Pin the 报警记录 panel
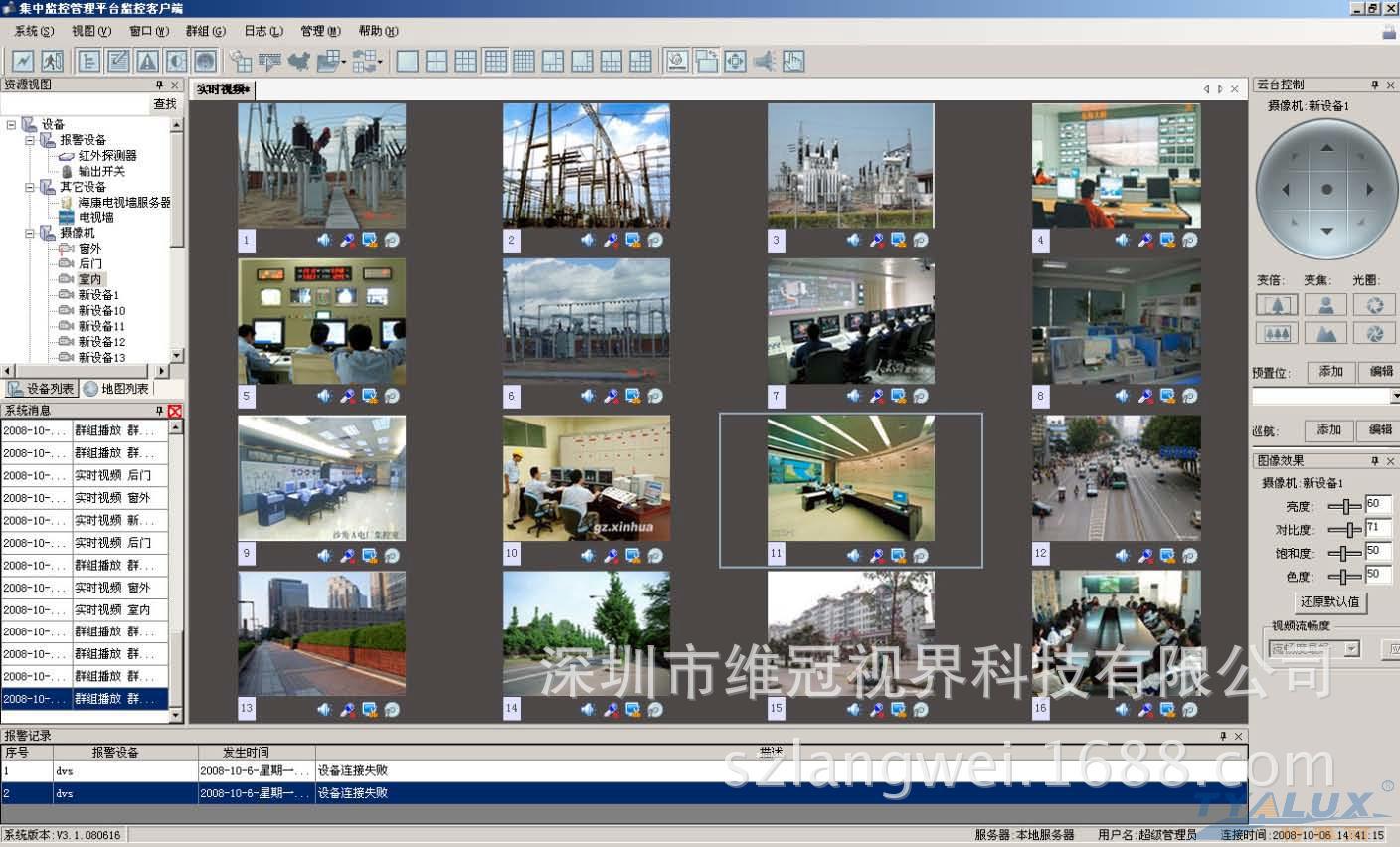1400x847 pixels. pos(1224,736)
